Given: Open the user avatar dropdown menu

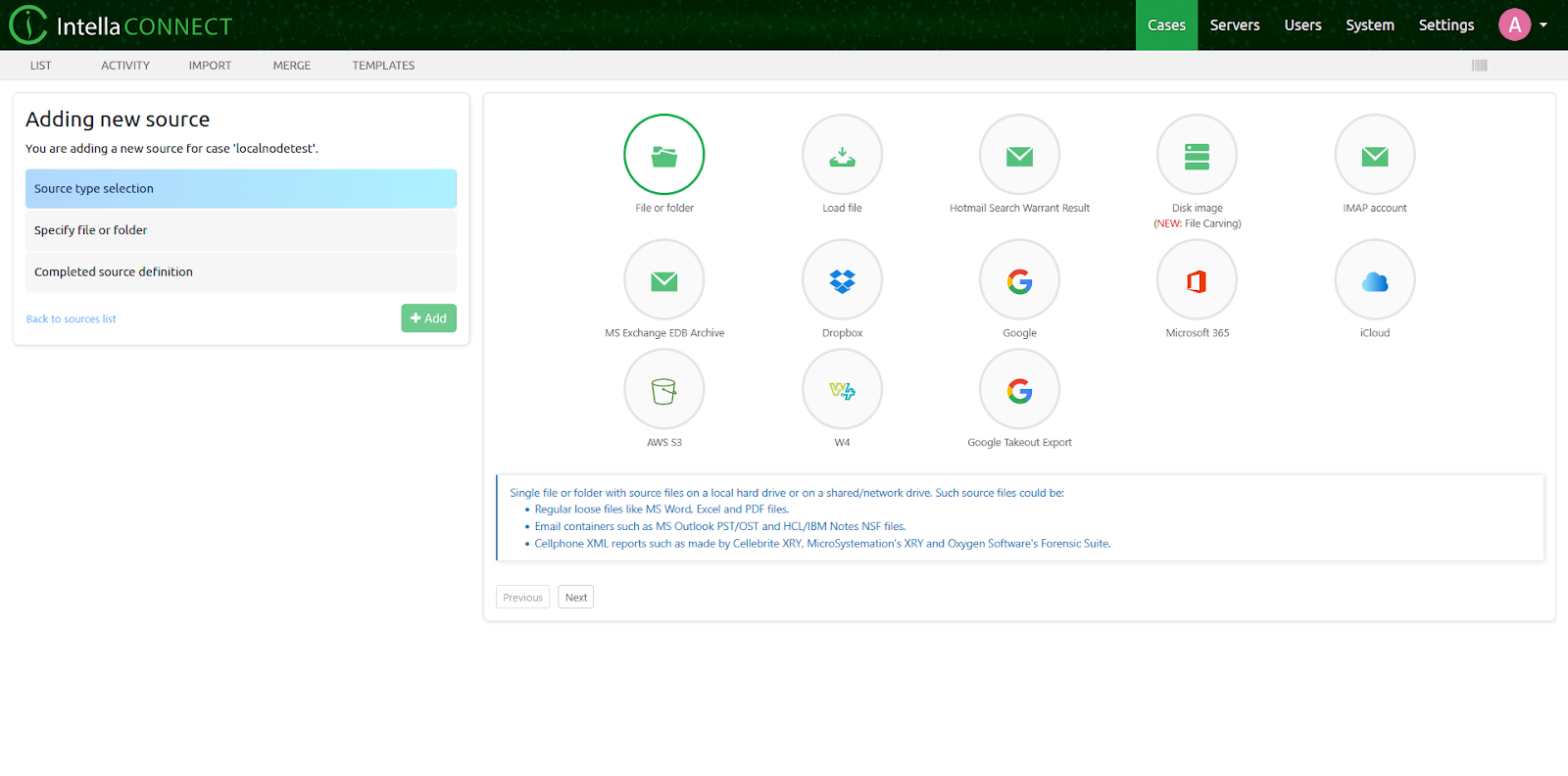Looking at the screenshot, I should 1523,25.
